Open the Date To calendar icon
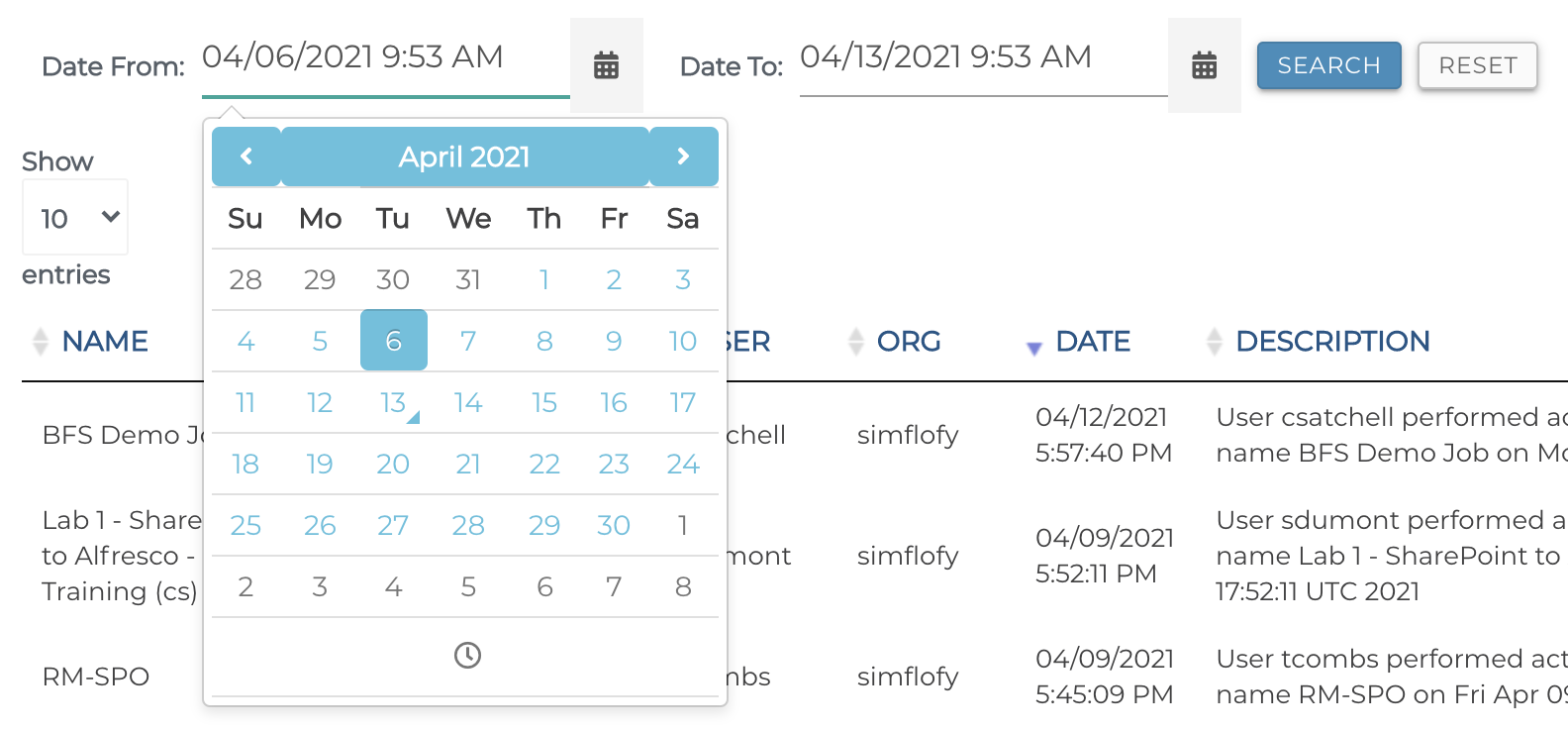This screenshot has height=731, width=1568. pos(1204,65)
